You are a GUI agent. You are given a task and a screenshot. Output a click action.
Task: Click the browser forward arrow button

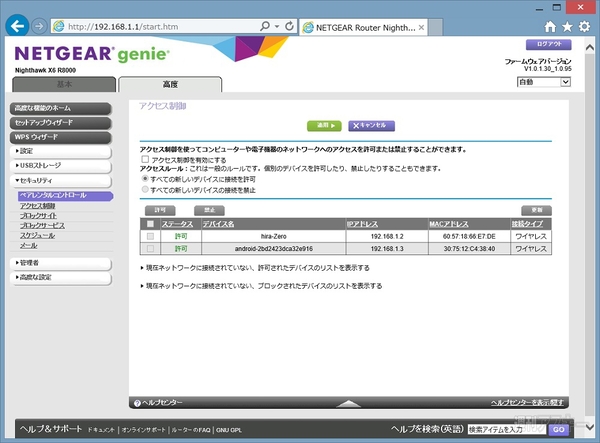38,25
